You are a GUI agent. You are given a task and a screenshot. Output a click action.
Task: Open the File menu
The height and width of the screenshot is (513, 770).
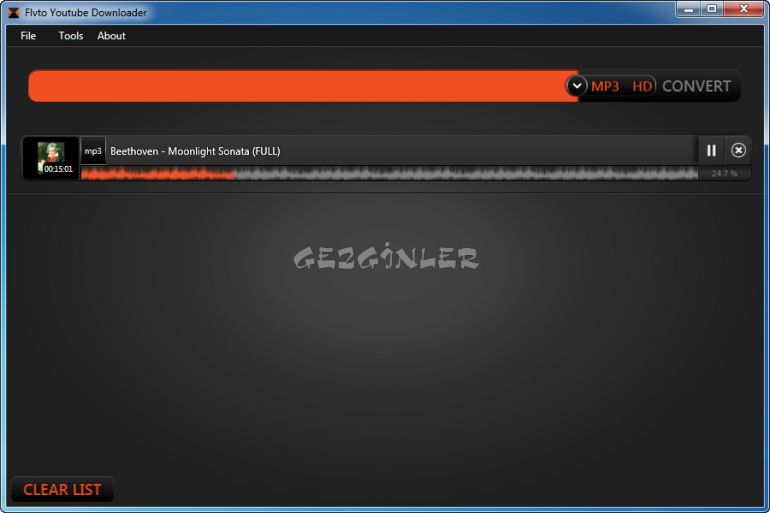click(28, 36)
